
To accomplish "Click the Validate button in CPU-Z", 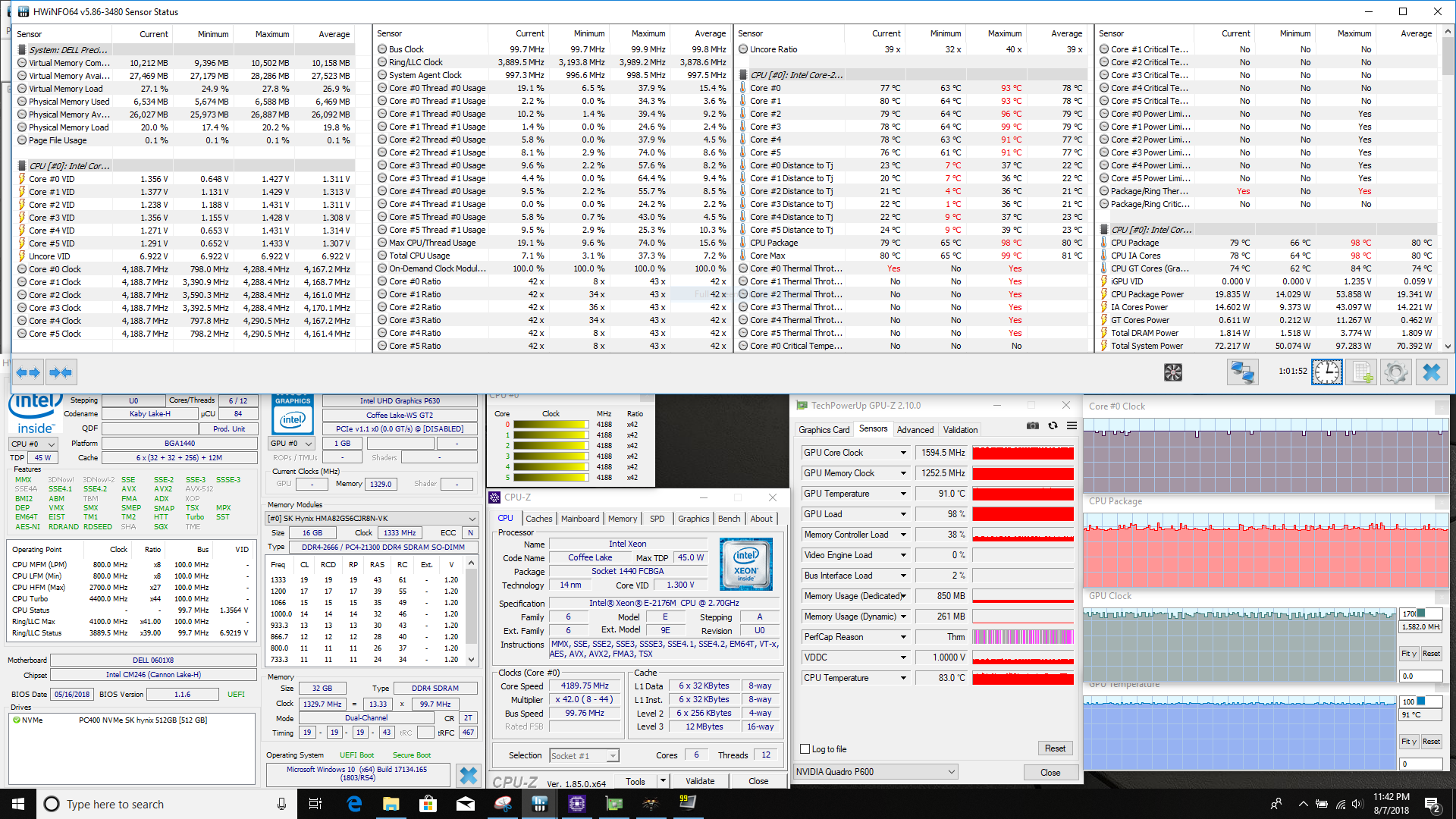I will tap(699, 781).
